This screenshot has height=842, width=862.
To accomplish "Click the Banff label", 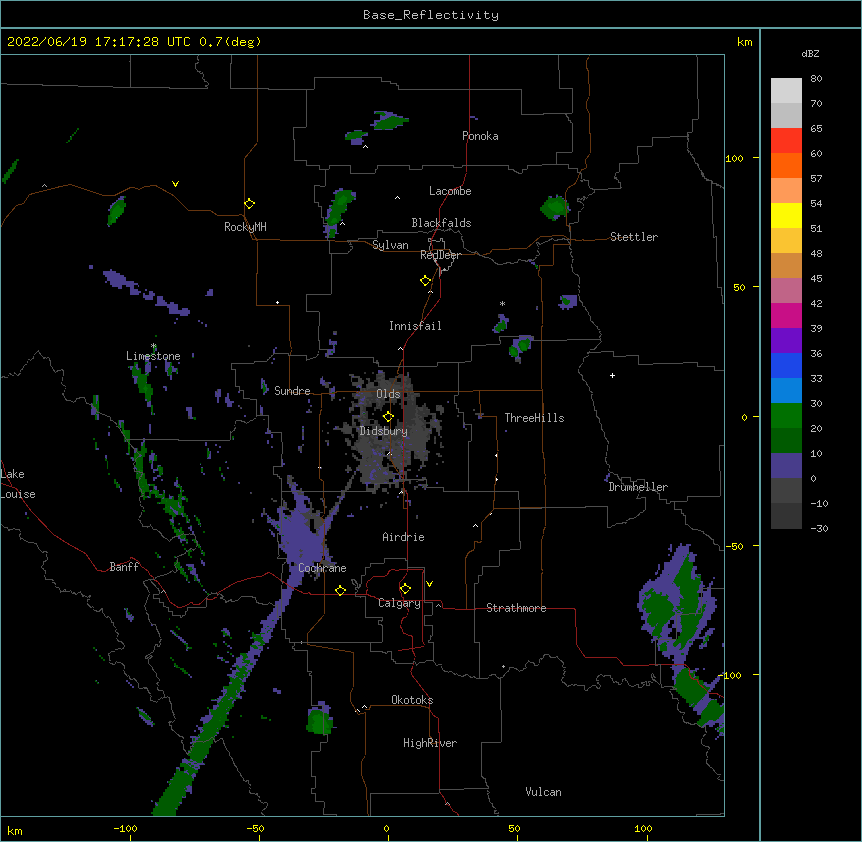I will pos(124,567).
